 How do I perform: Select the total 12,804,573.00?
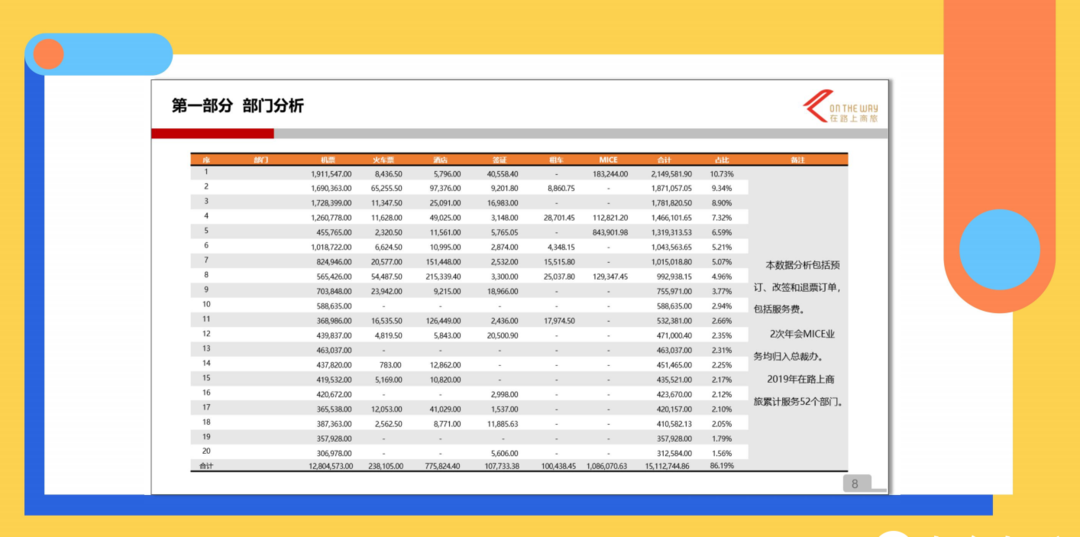[329, 466]
